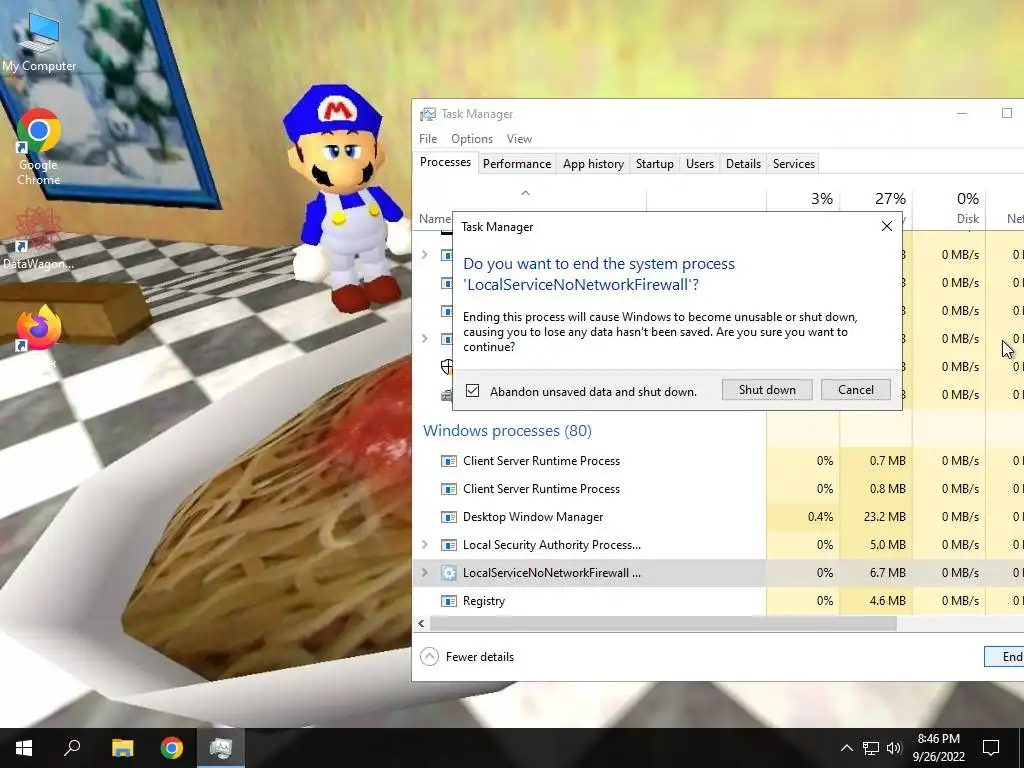Screen dimensions: 1024x768
Task: Switch to the Processes tab
Action: pos(445,162)
